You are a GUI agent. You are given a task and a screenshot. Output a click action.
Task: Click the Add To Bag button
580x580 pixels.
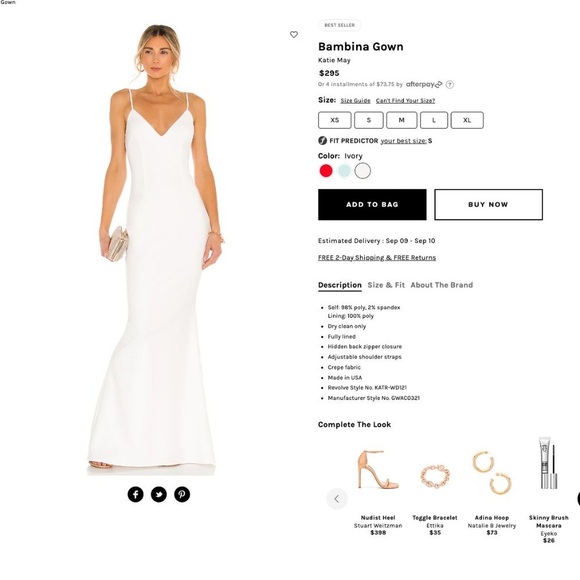coord(372,205)
